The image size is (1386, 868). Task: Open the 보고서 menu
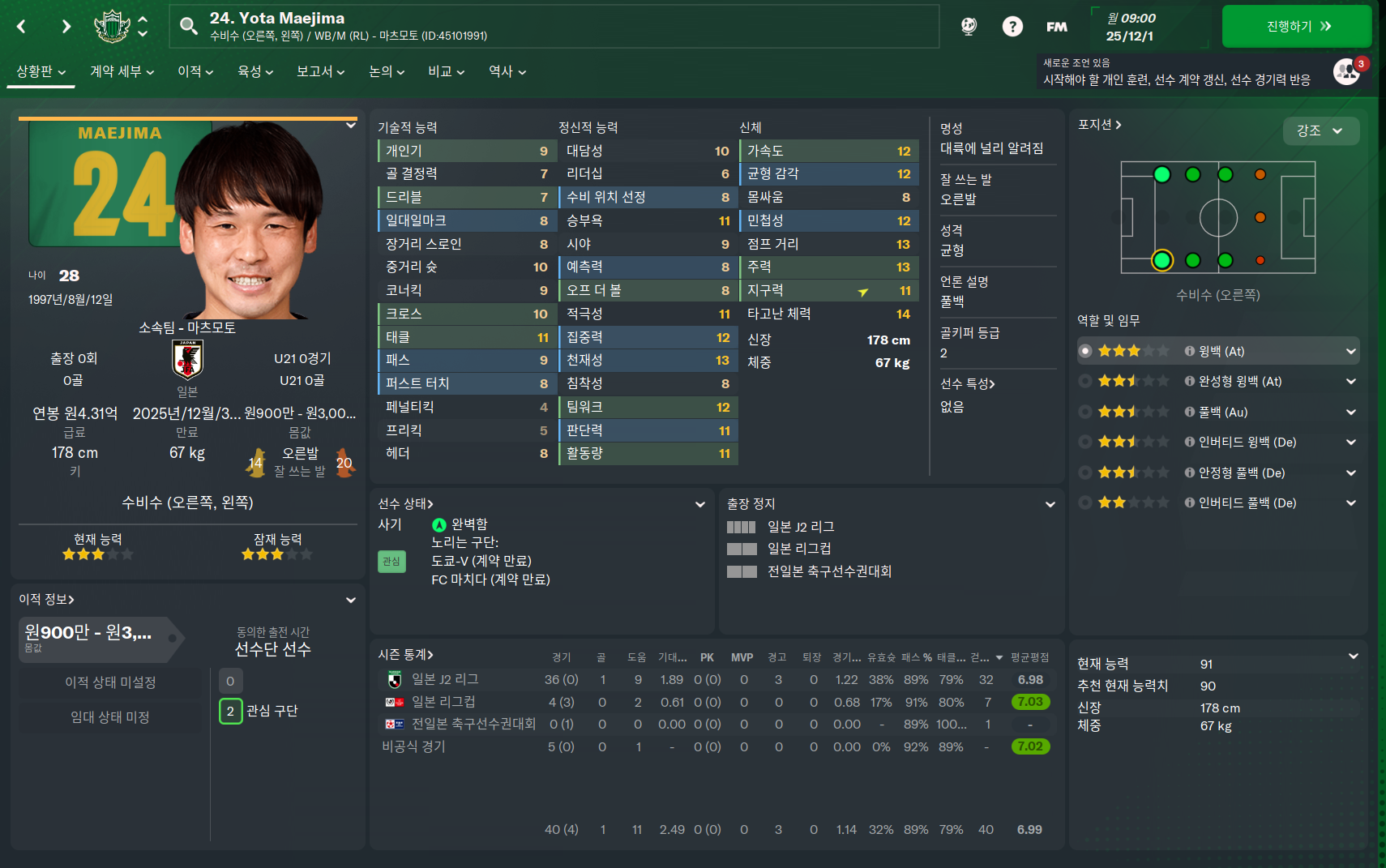pos(320,71)
